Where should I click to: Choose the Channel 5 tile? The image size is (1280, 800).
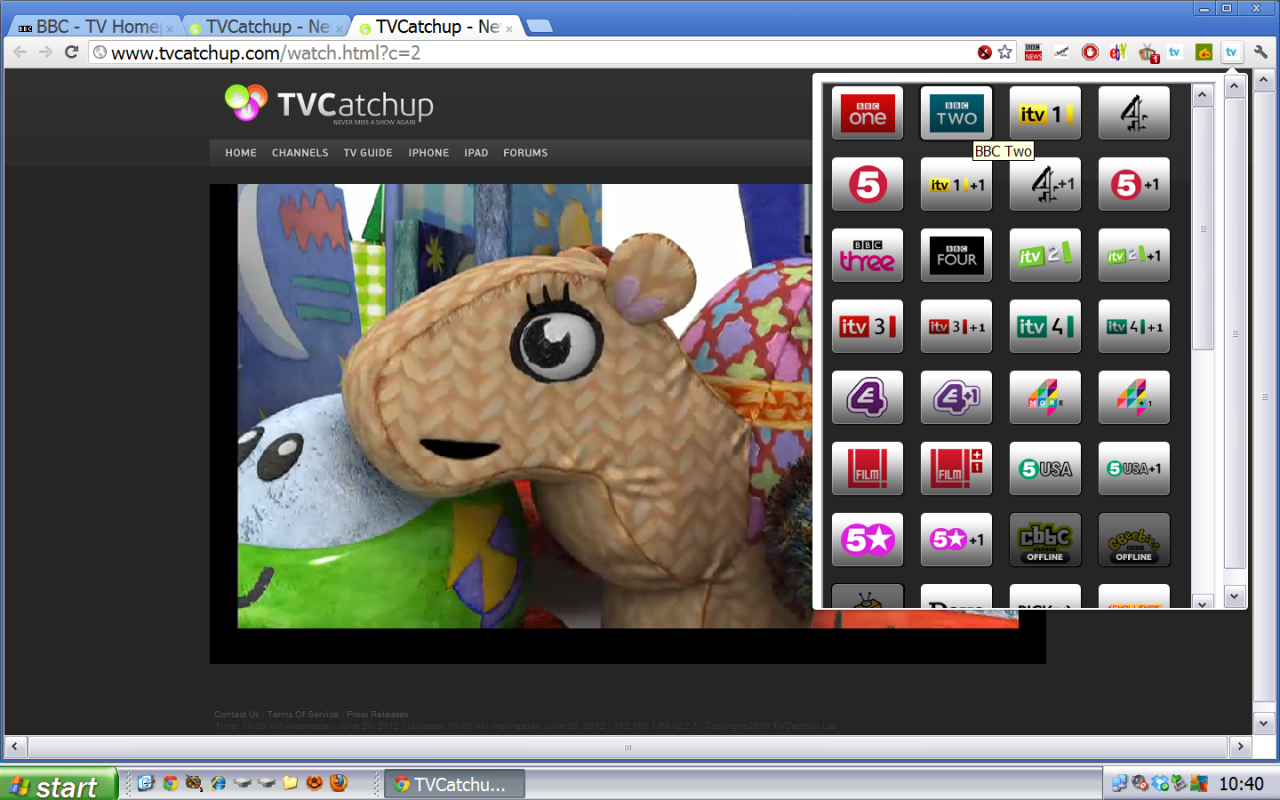pos(867,184)
